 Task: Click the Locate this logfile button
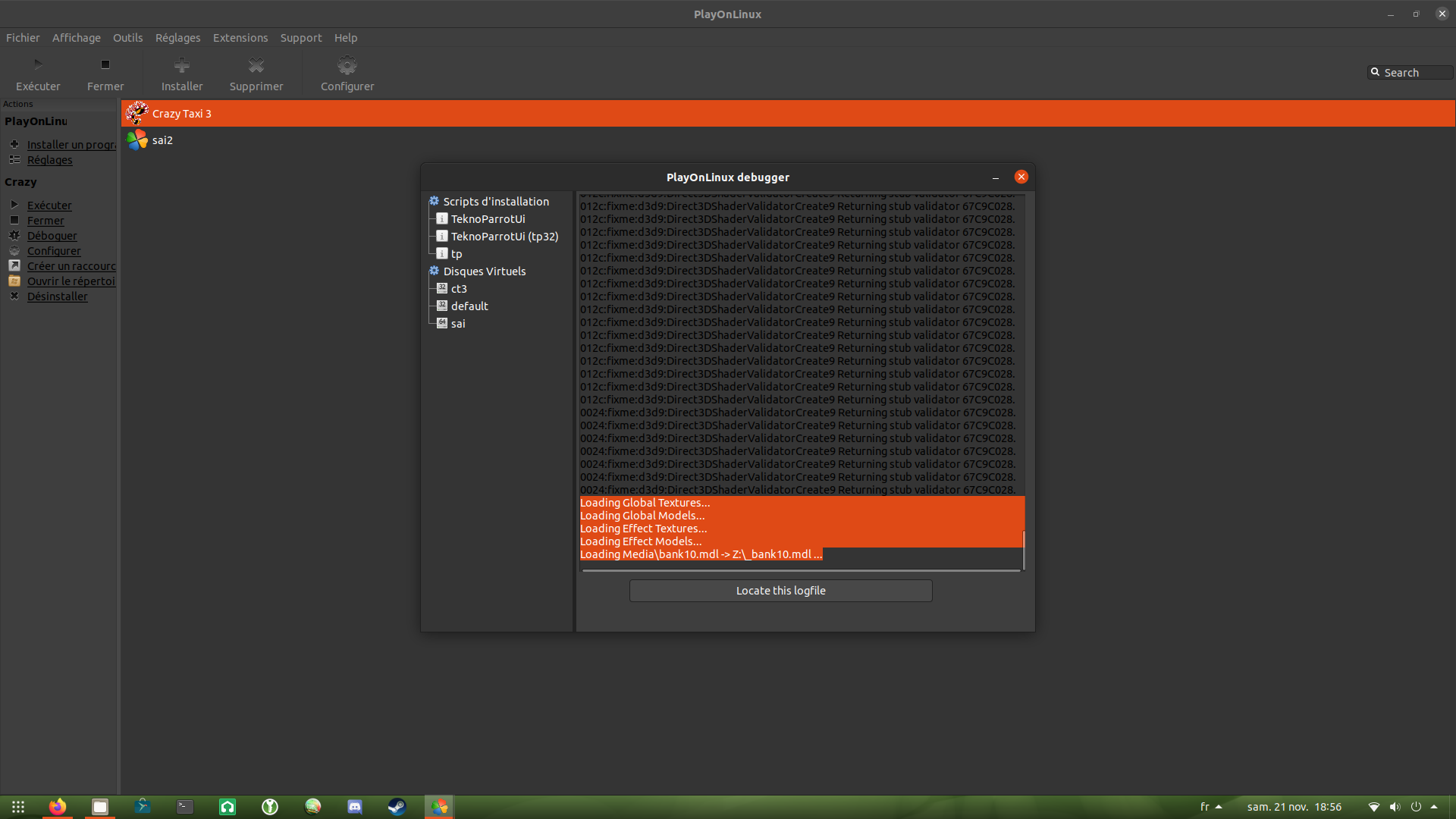click(780, 591)
